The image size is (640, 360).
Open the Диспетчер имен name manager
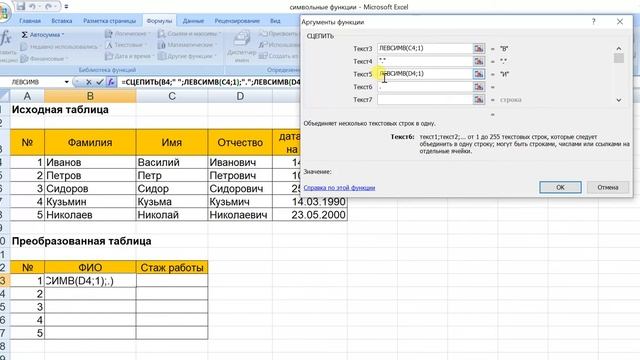point(241,47)
